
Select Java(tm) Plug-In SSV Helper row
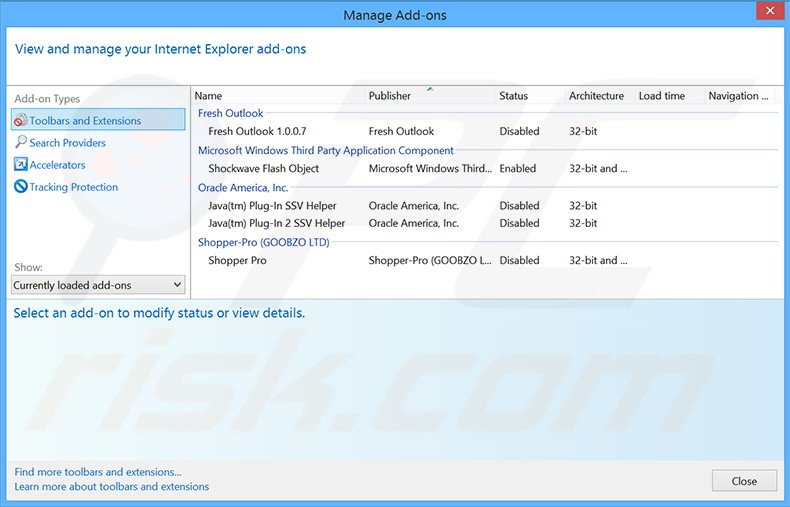point(486,206)
